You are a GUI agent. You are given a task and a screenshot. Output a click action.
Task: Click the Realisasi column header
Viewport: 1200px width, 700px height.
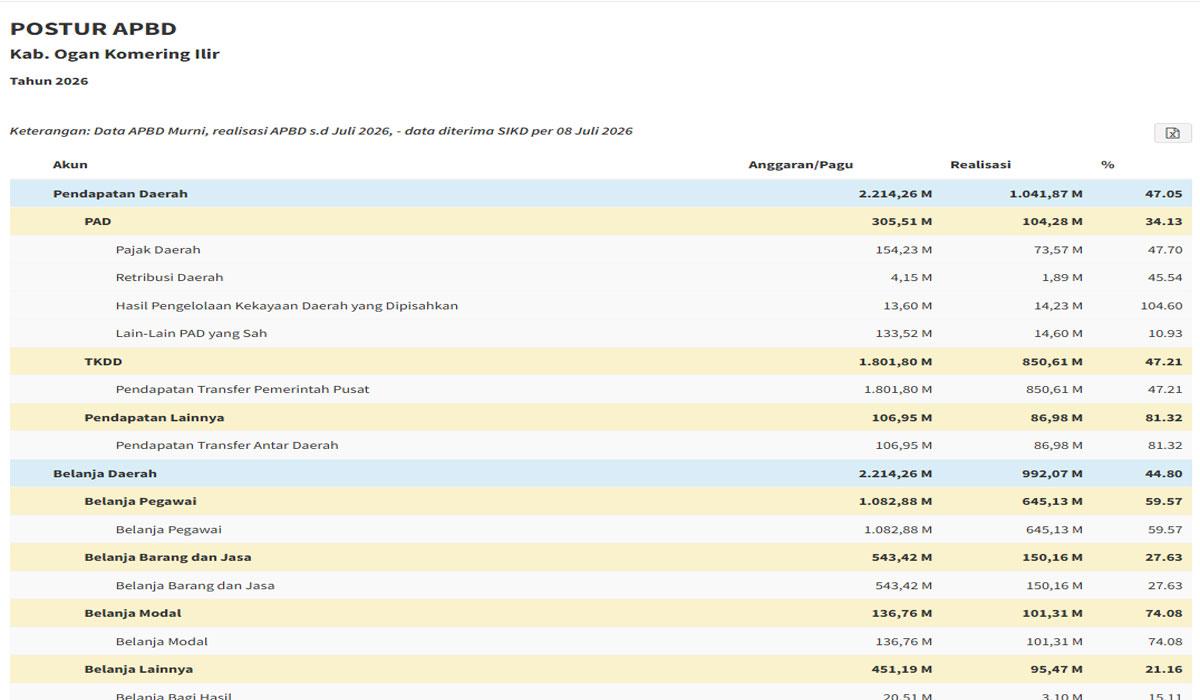pyautogui.click(x=980, y=165)
